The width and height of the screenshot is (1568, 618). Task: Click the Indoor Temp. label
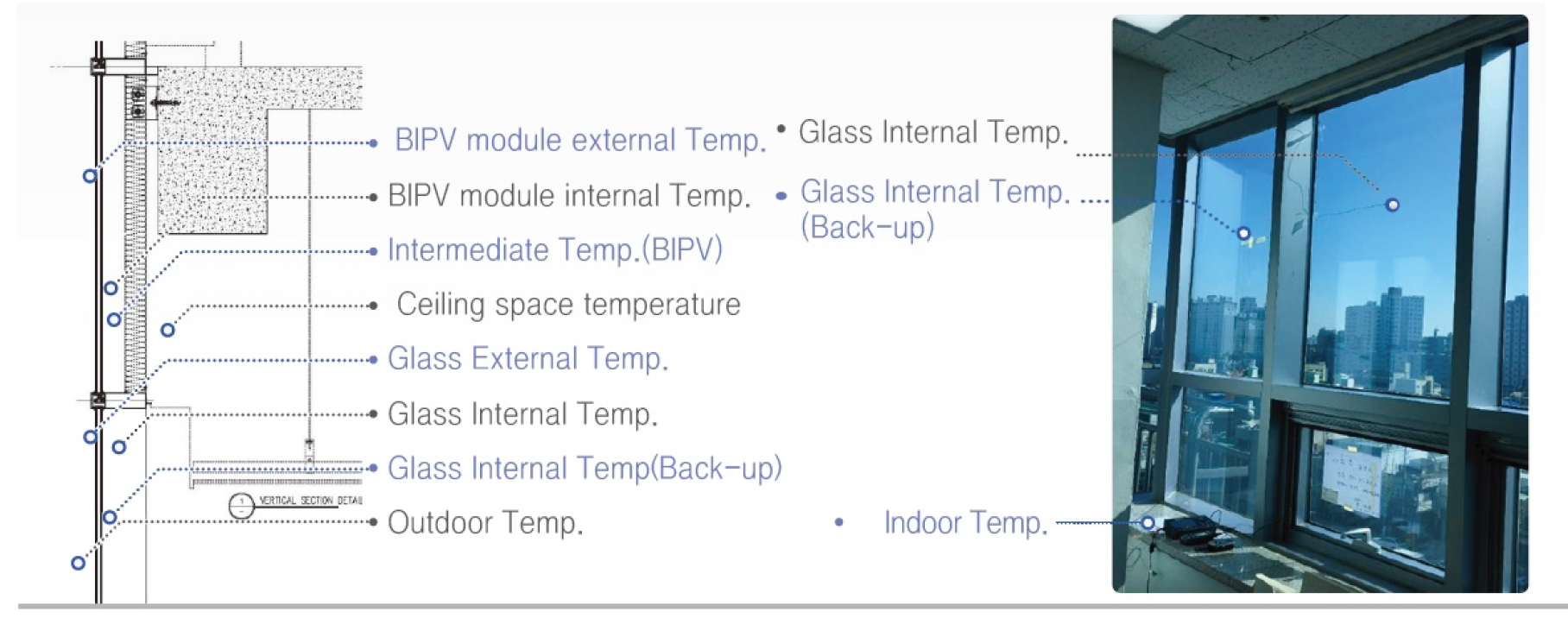[x=965, y=523]
